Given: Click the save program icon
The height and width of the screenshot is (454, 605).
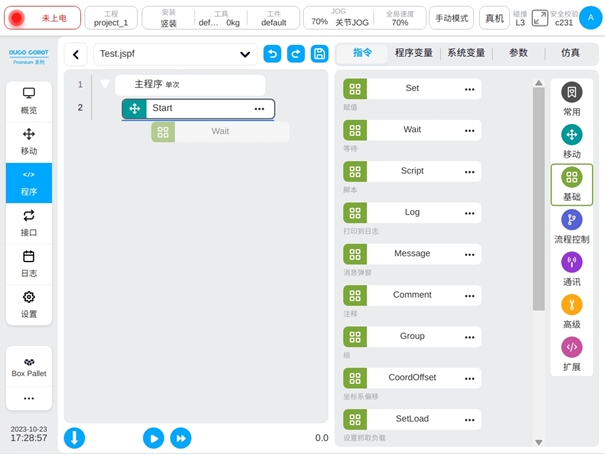Looking at the screenshot, I should click(x=319, y=54).
